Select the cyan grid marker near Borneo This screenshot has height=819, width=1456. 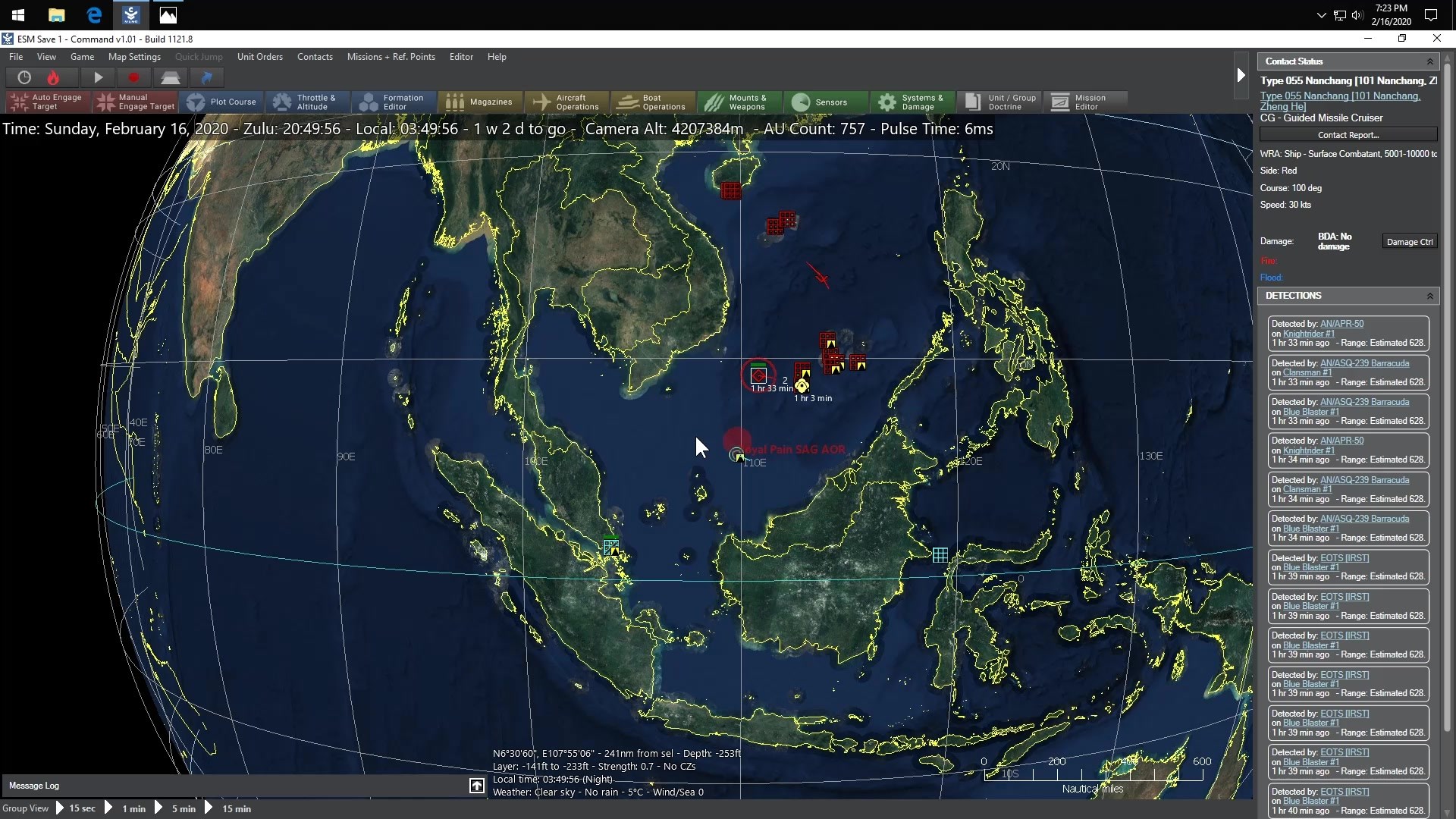point(940,555)
